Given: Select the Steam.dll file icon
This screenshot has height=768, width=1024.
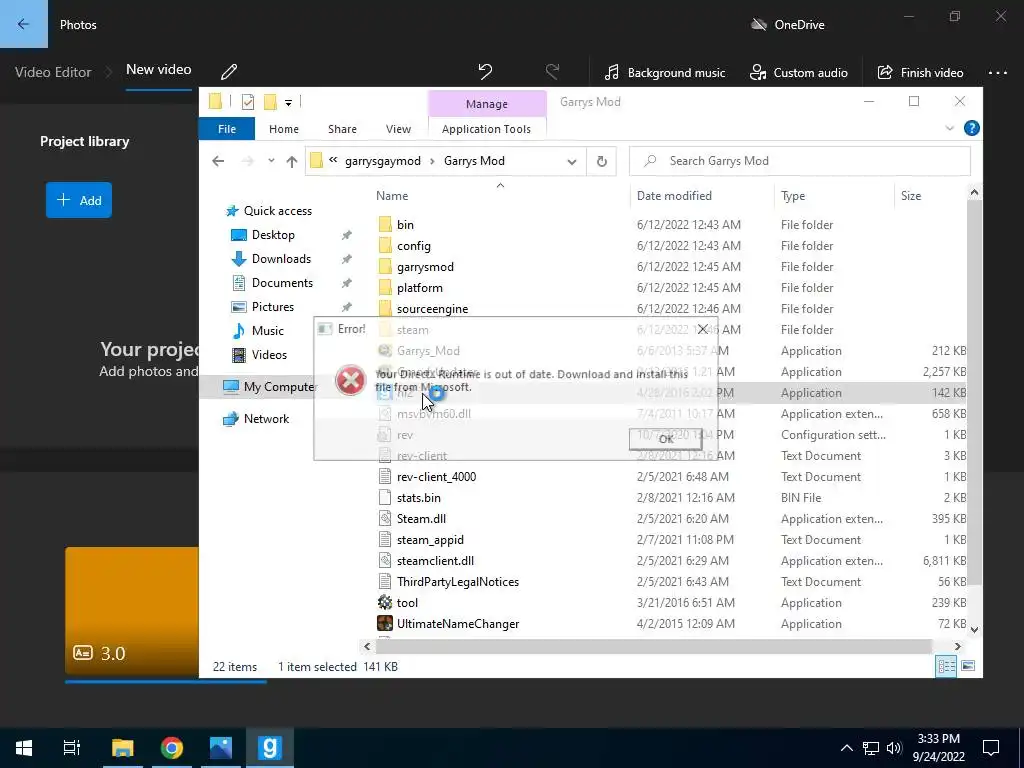Looking at the screenshot, I should coord(385,519).
